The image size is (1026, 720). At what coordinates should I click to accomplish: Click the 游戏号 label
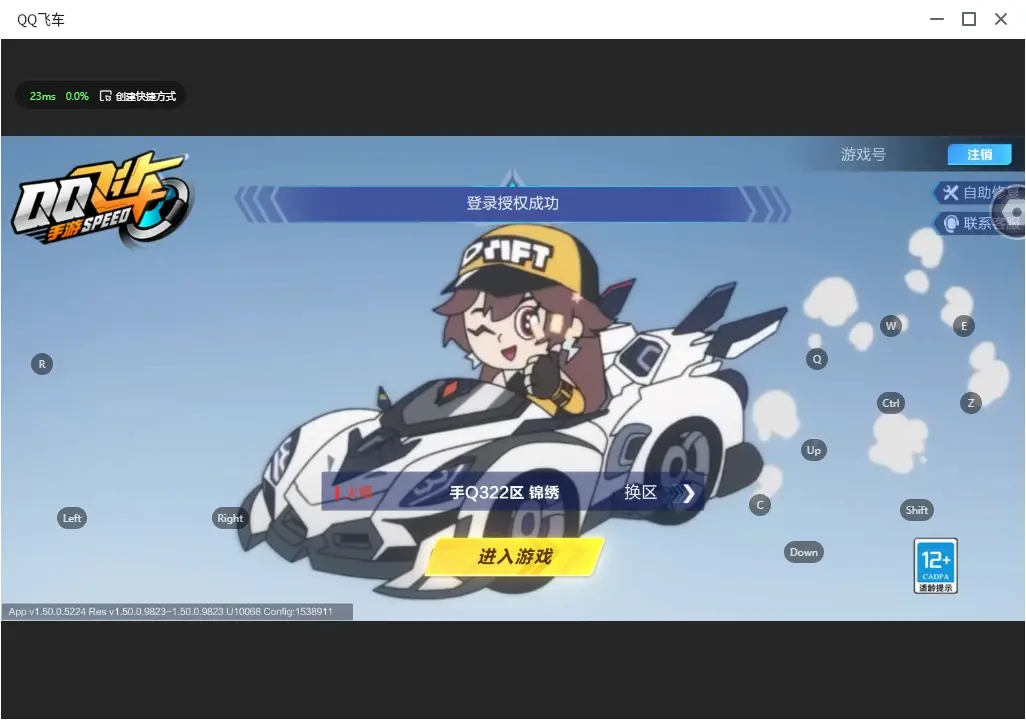click(863, 154)
